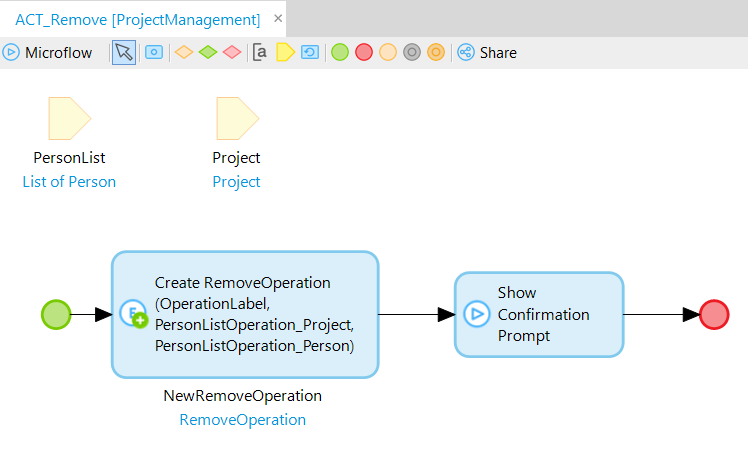This screenshot has width=748, height=453.
Task: Select the Show Confirmation Prompt activity
Action: coord(539,315)
